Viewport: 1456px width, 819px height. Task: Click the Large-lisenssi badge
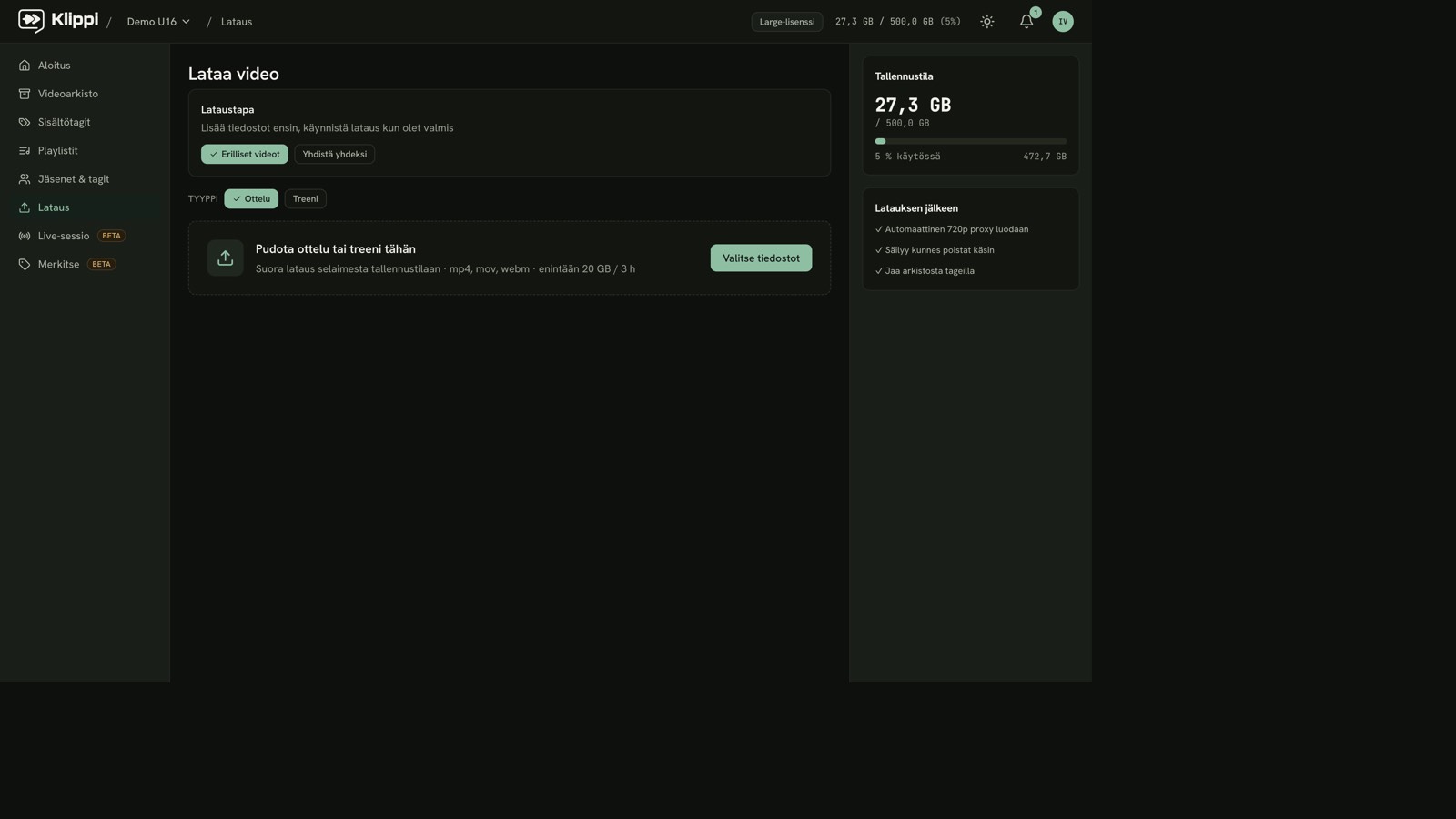(x=787, y=22)
